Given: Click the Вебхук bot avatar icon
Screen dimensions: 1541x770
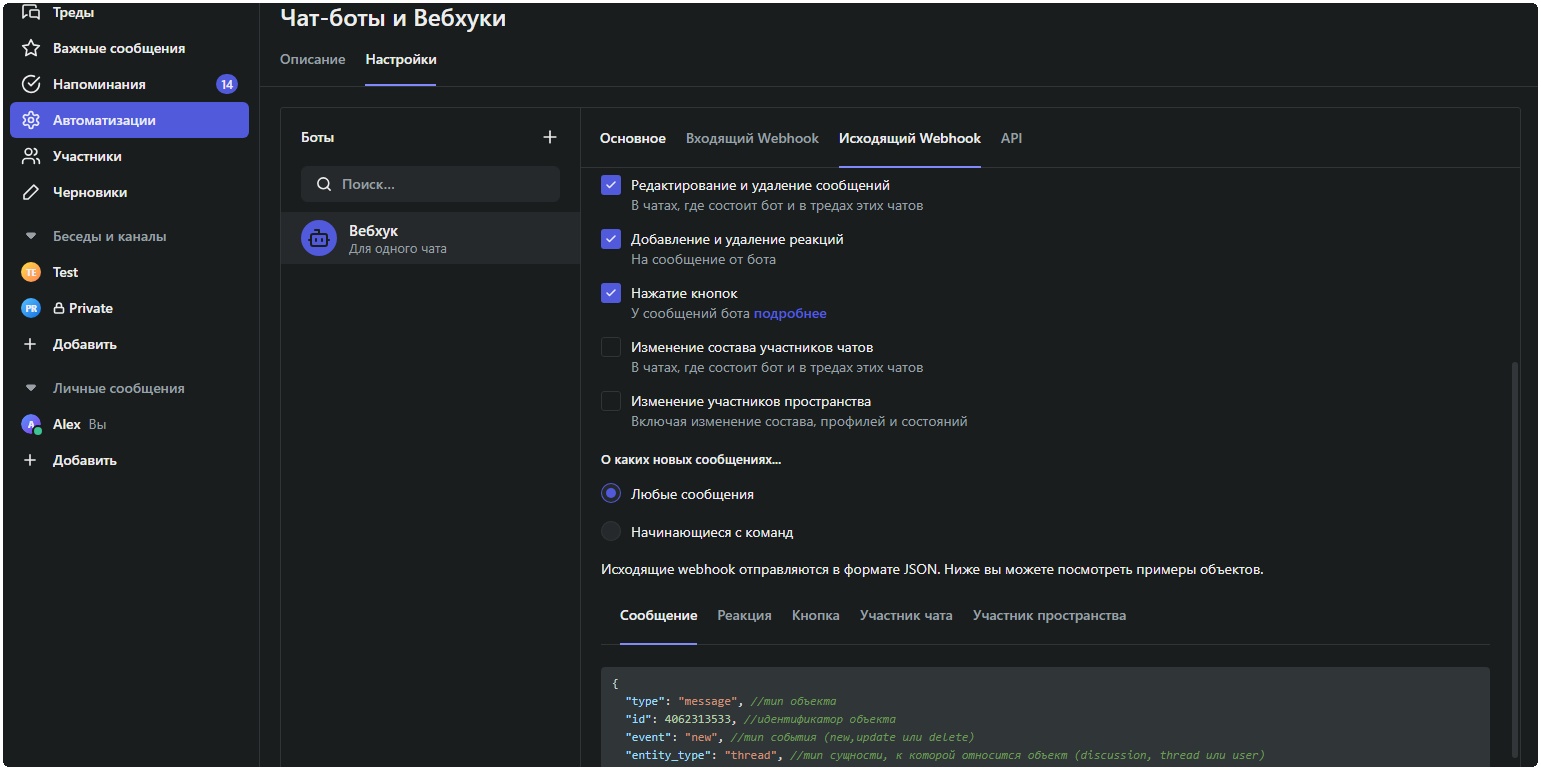Looking at the screenshot, I should coord(319,239).
